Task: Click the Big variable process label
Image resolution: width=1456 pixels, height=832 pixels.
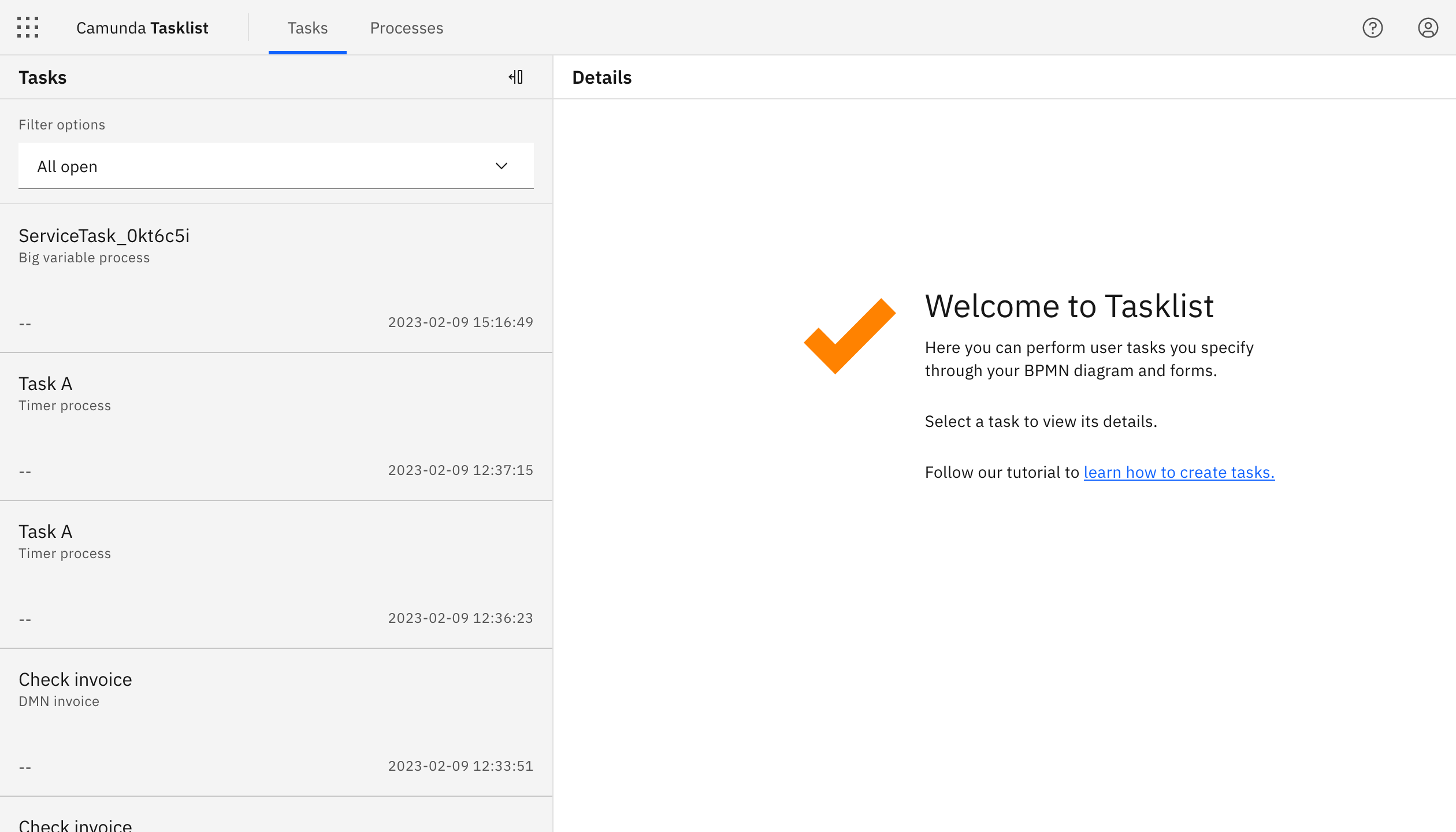Action: 84,258
